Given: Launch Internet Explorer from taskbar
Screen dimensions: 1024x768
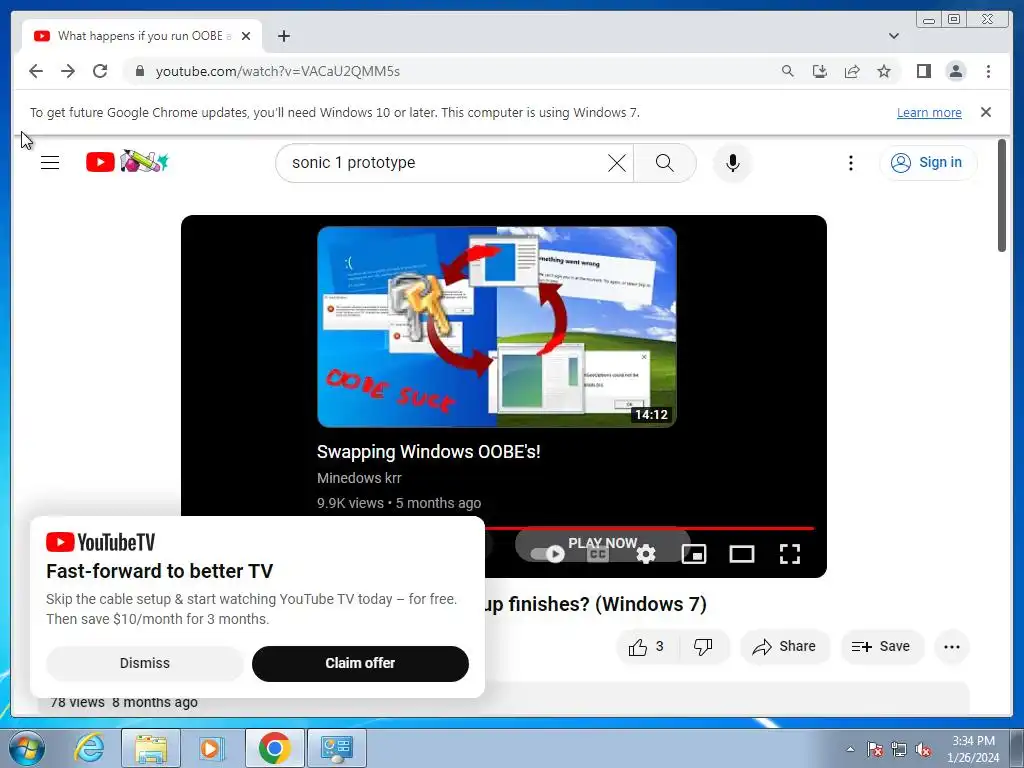Looking at the screenshot, I should coord(89,748).
